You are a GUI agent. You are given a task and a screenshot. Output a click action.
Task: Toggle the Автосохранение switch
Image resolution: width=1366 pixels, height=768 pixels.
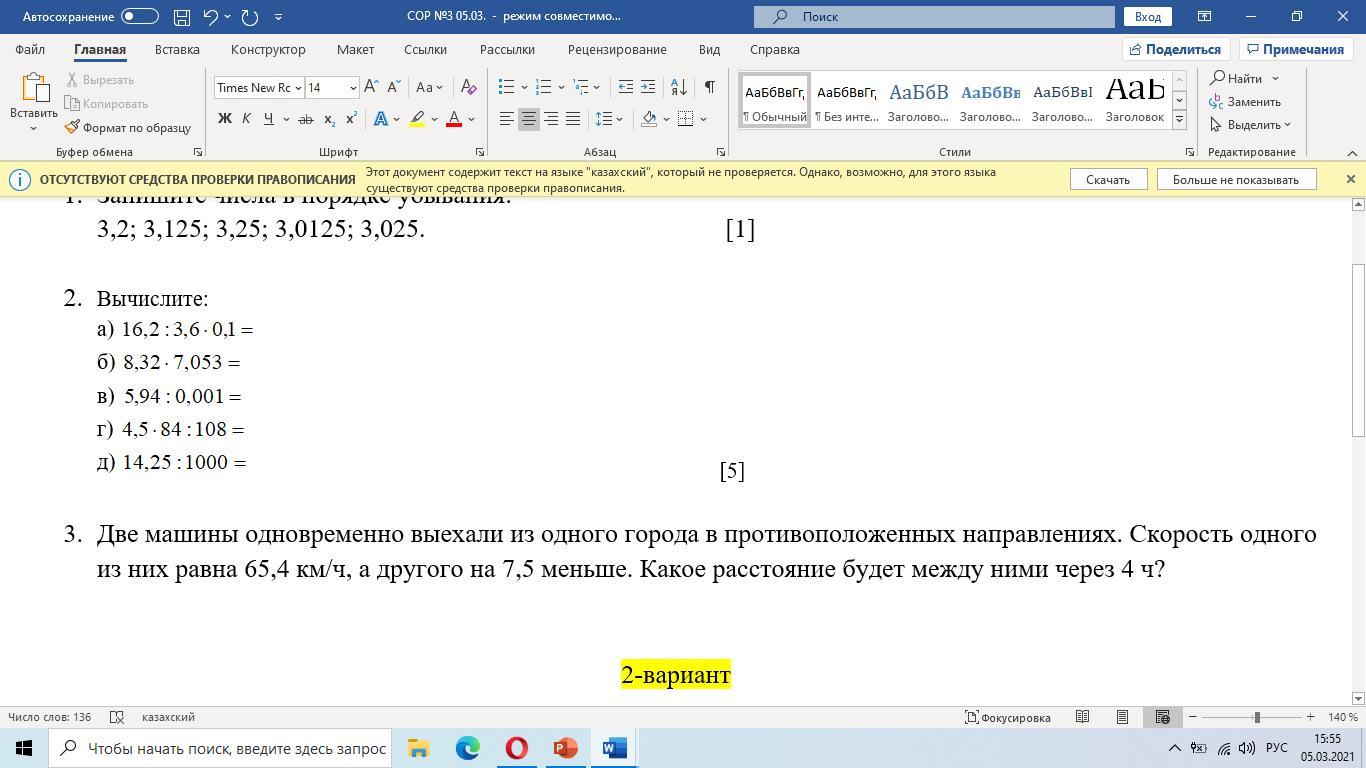coord(139,16)
